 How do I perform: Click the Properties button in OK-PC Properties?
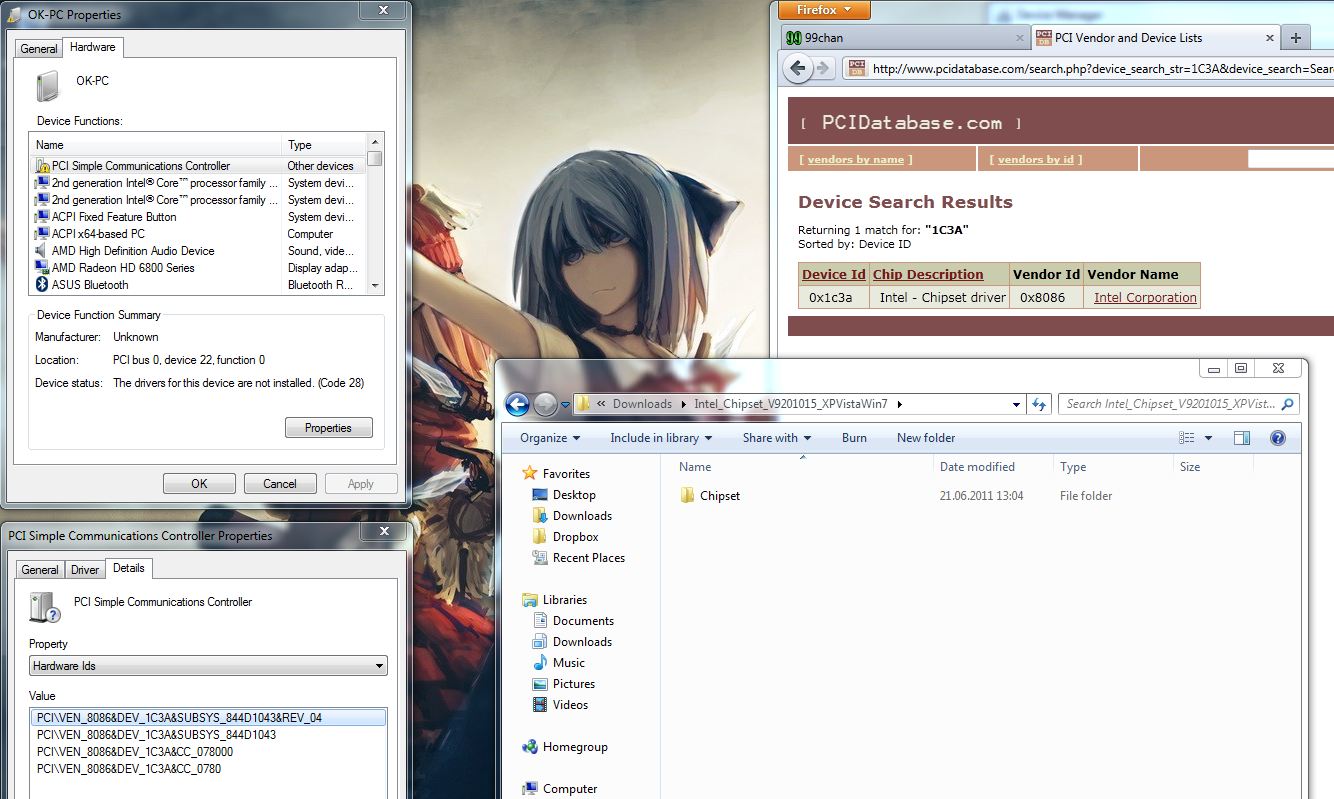click(x=329, y=428)
